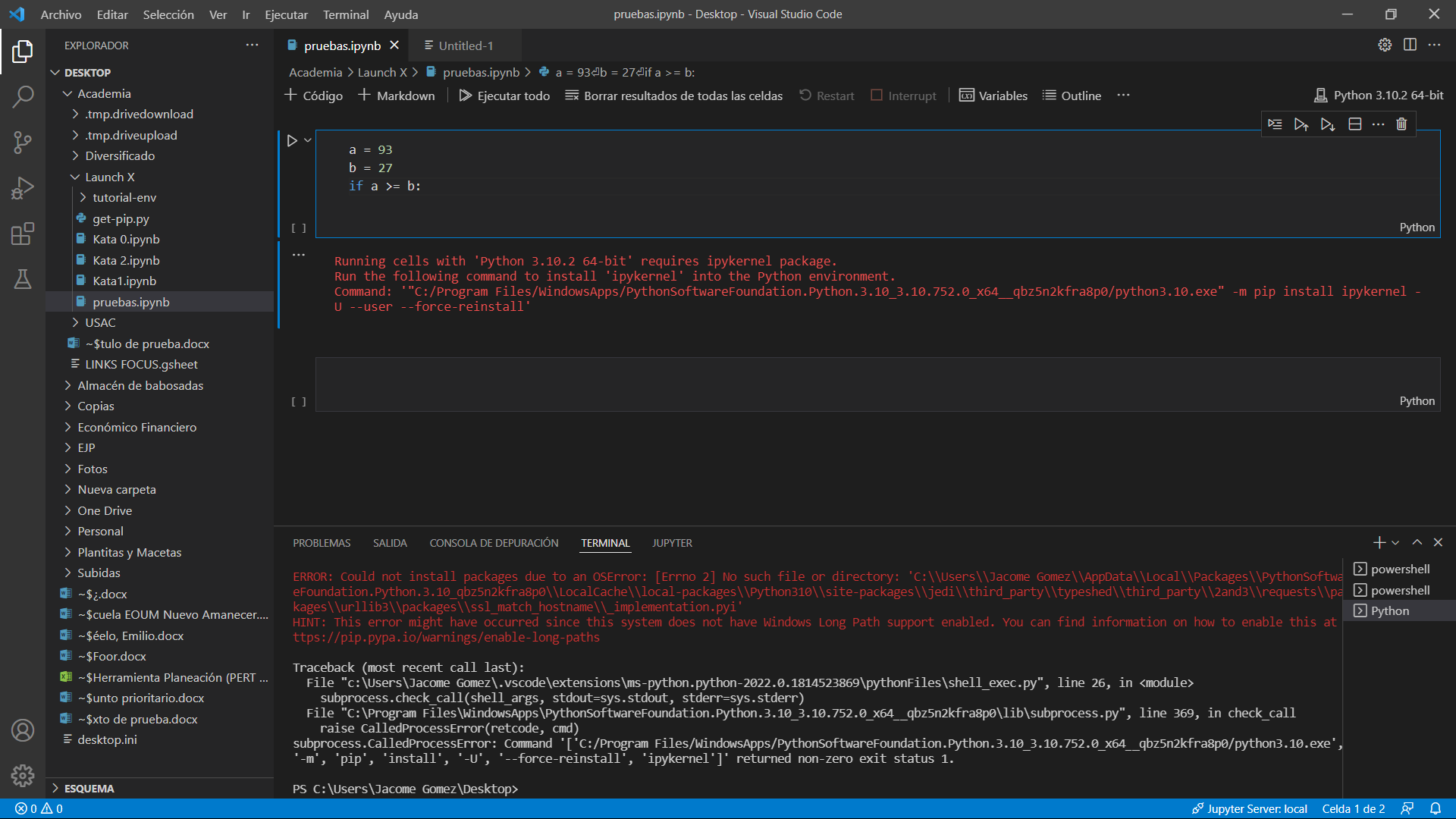Select kernel Python 3.10.2 64-bit
This screenshot has height=819, width=1456.
click(1379, 95)
